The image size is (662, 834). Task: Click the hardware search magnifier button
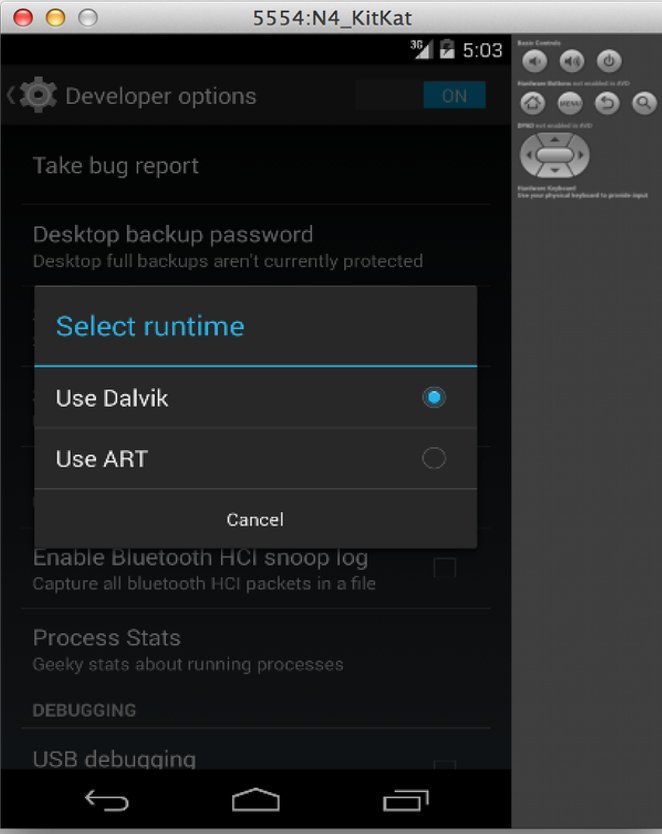click(x=644, y=103)
